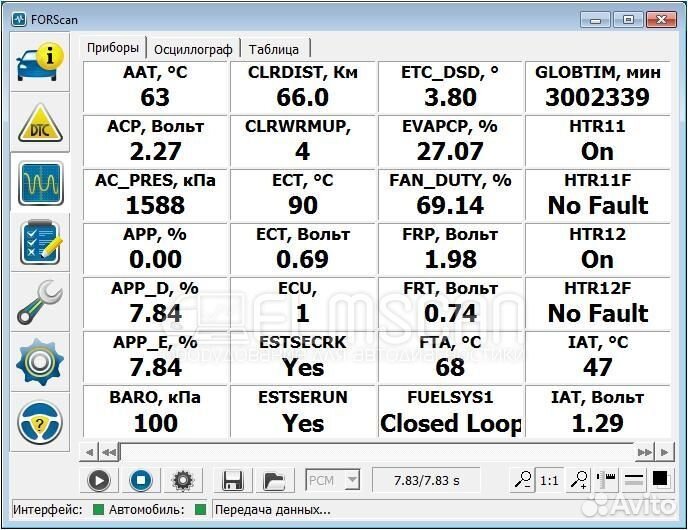Zoom in with magnifier plus icon

[579, 480]
